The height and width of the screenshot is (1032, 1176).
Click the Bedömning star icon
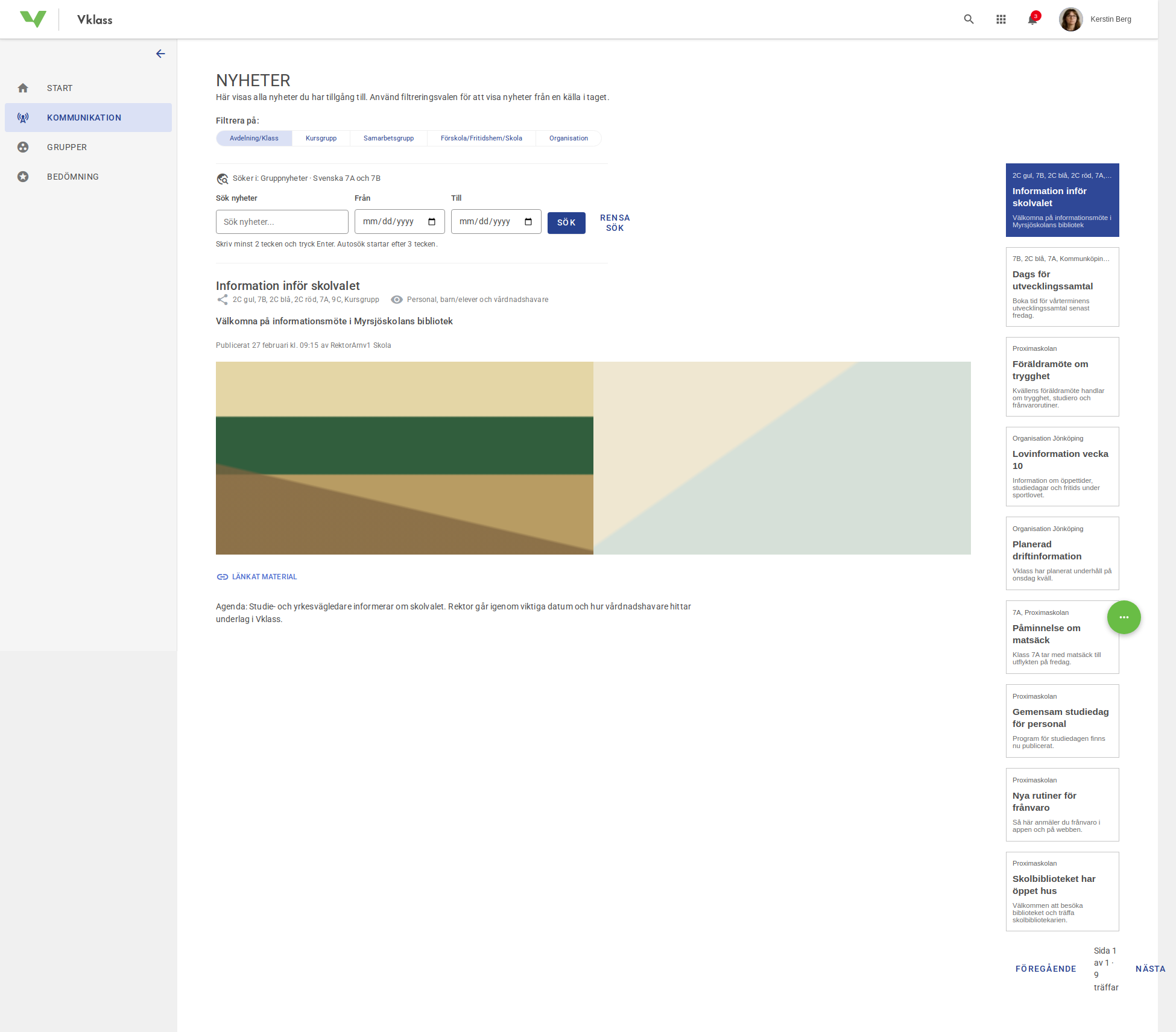coord(23,177)
